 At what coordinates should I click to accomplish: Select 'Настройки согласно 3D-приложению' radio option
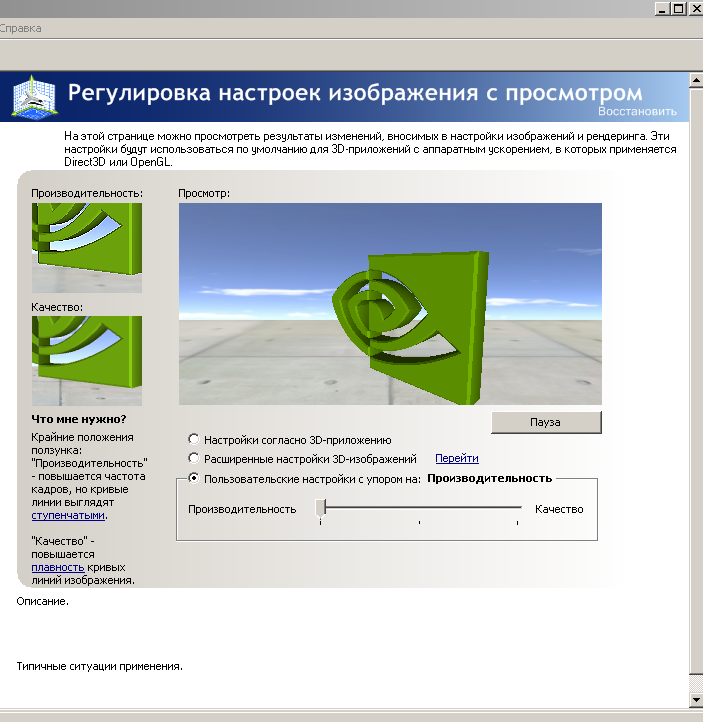[x=193, y=439]
